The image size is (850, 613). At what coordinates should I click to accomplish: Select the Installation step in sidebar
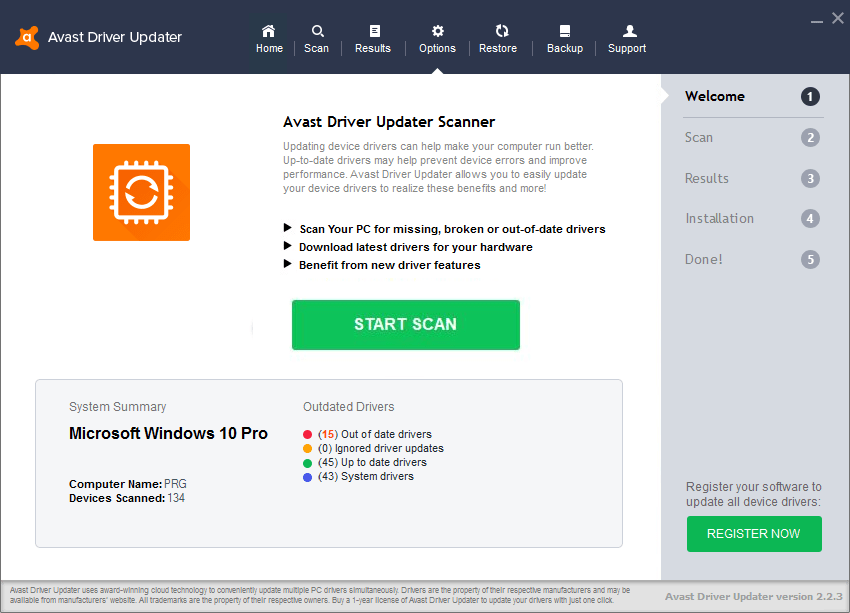pos(719,218)
